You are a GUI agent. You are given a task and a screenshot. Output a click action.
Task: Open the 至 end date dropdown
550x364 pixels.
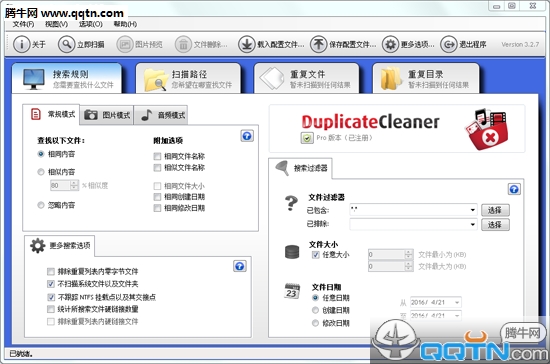[x=457, y=316]
